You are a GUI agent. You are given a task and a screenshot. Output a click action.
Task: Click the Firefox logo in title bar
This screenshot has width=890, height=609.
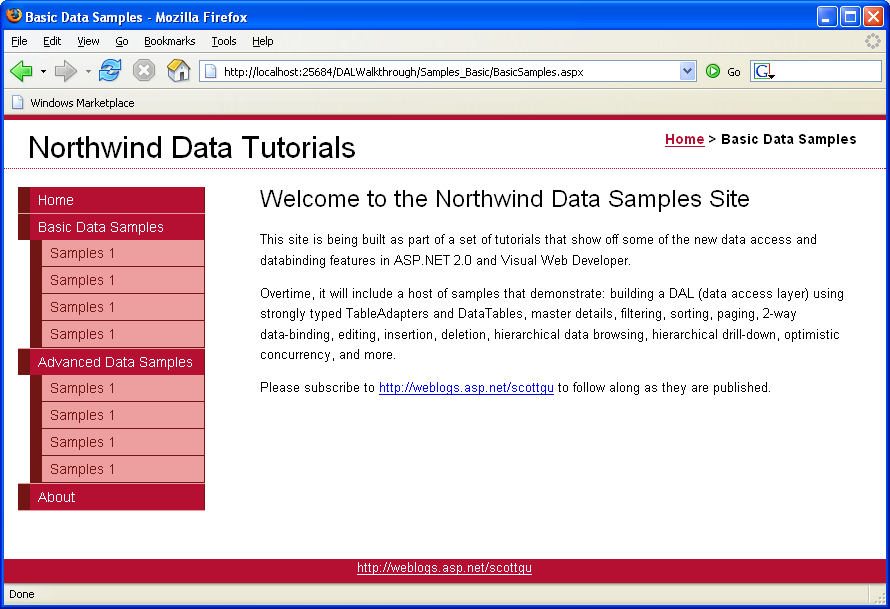pos(14,16)
